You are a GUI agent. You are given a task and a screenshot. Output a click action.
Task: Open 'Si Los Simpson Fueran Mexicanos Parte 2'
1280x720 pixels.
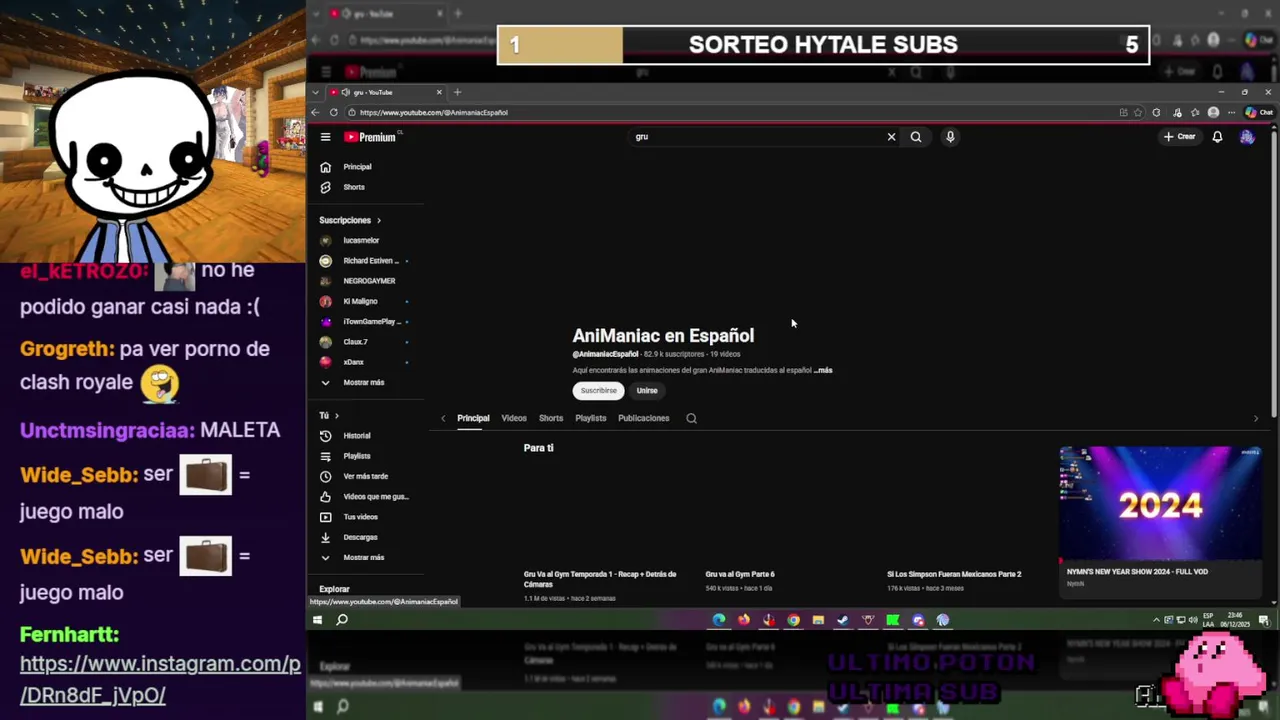[954, 574]
